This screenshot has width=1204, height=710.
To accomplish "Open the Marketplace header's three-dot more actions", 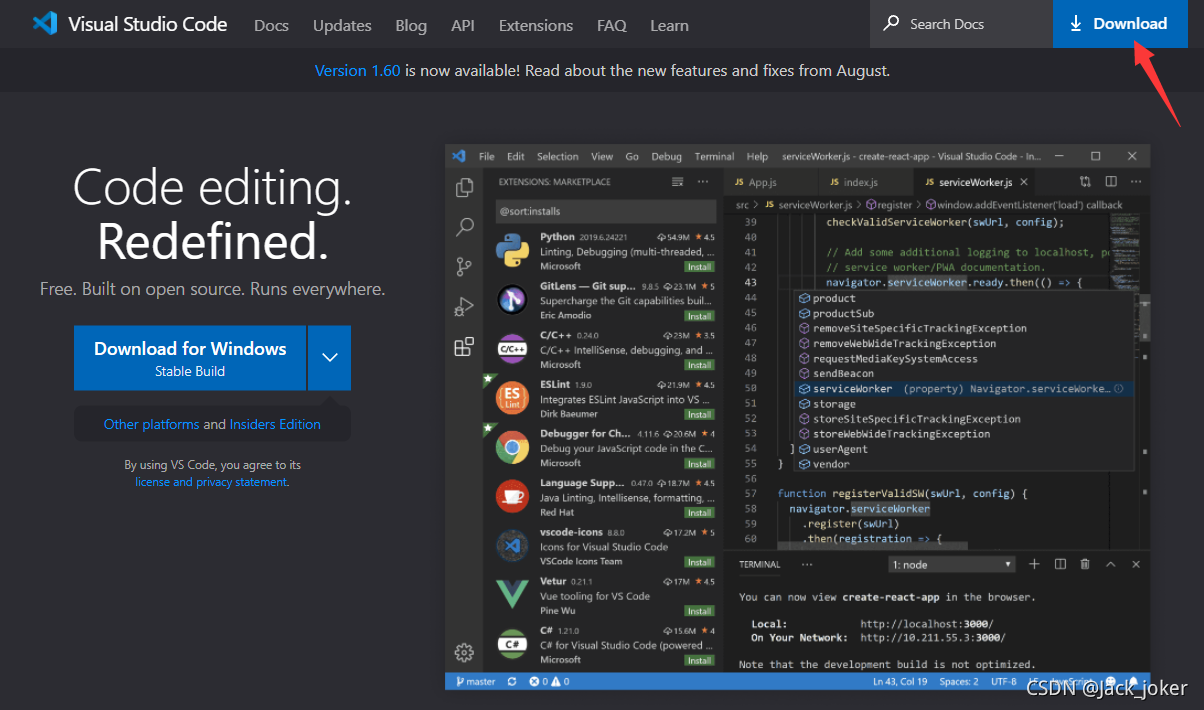I will pos(703,182).
